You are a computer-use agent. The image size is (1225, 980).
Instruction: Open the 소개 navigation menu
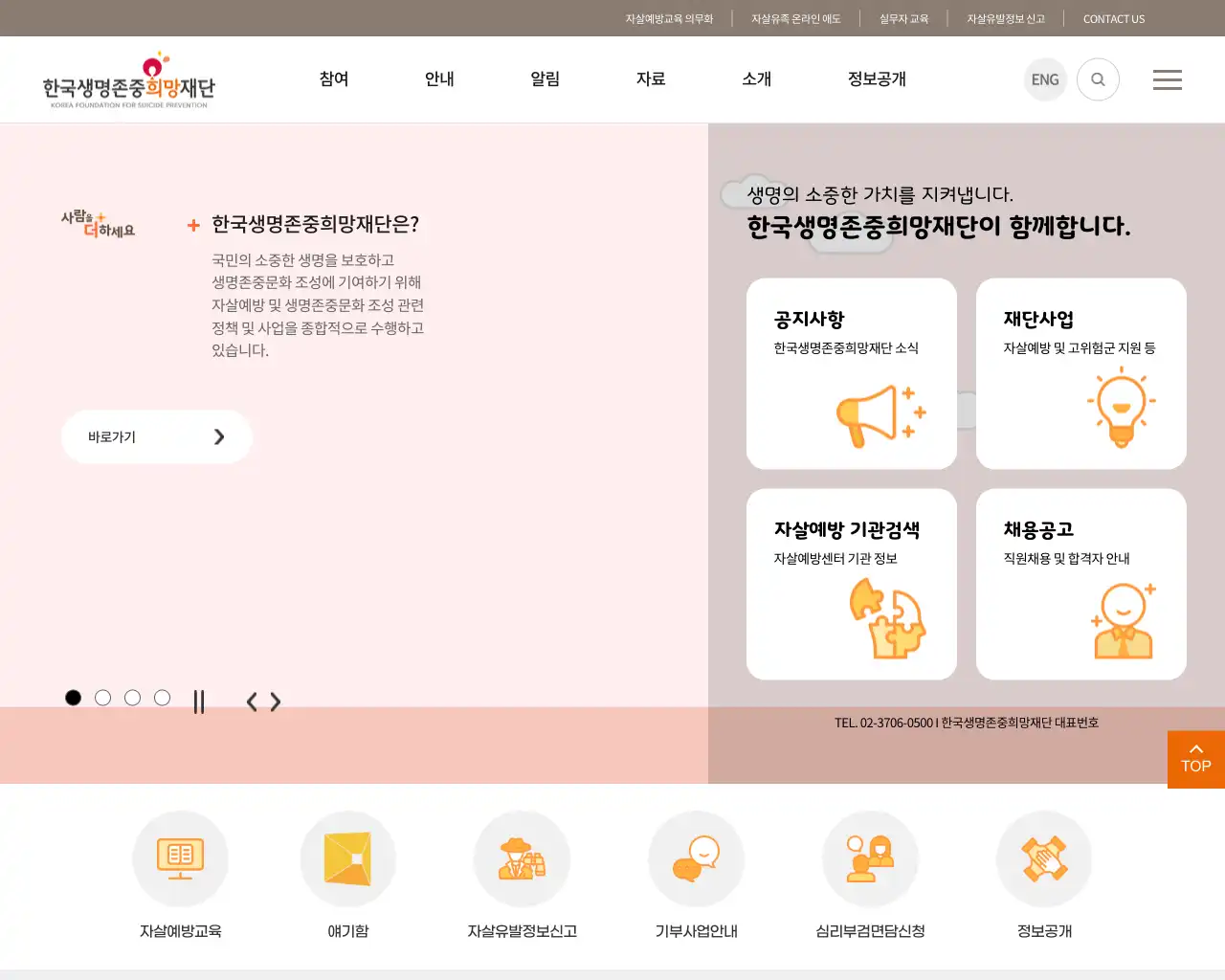coord(756,79)
